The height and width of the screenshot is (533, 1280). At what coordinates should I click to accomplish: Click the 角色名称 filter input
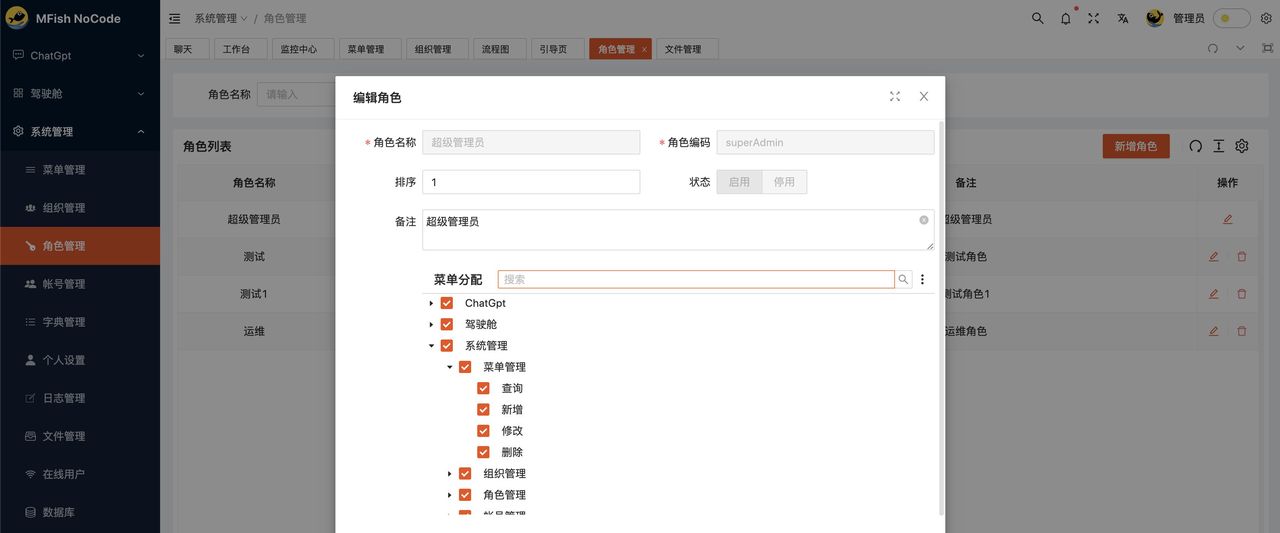tap(296, 94)
